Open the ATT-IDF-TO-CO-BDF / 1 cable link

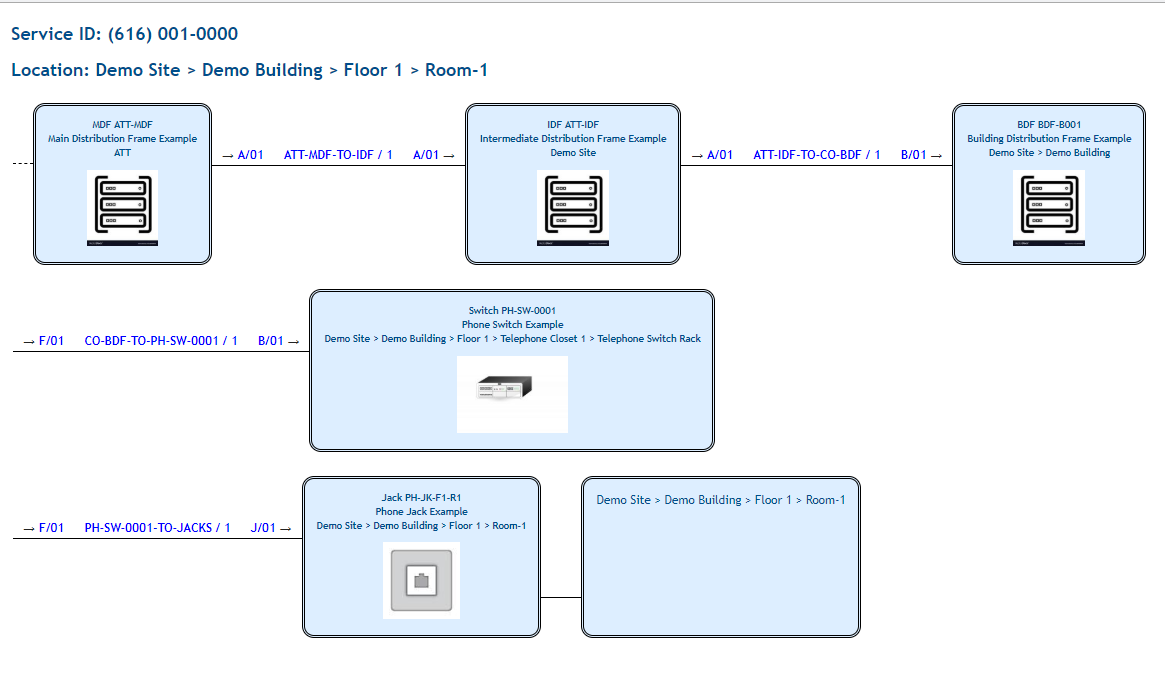[815, 155]
